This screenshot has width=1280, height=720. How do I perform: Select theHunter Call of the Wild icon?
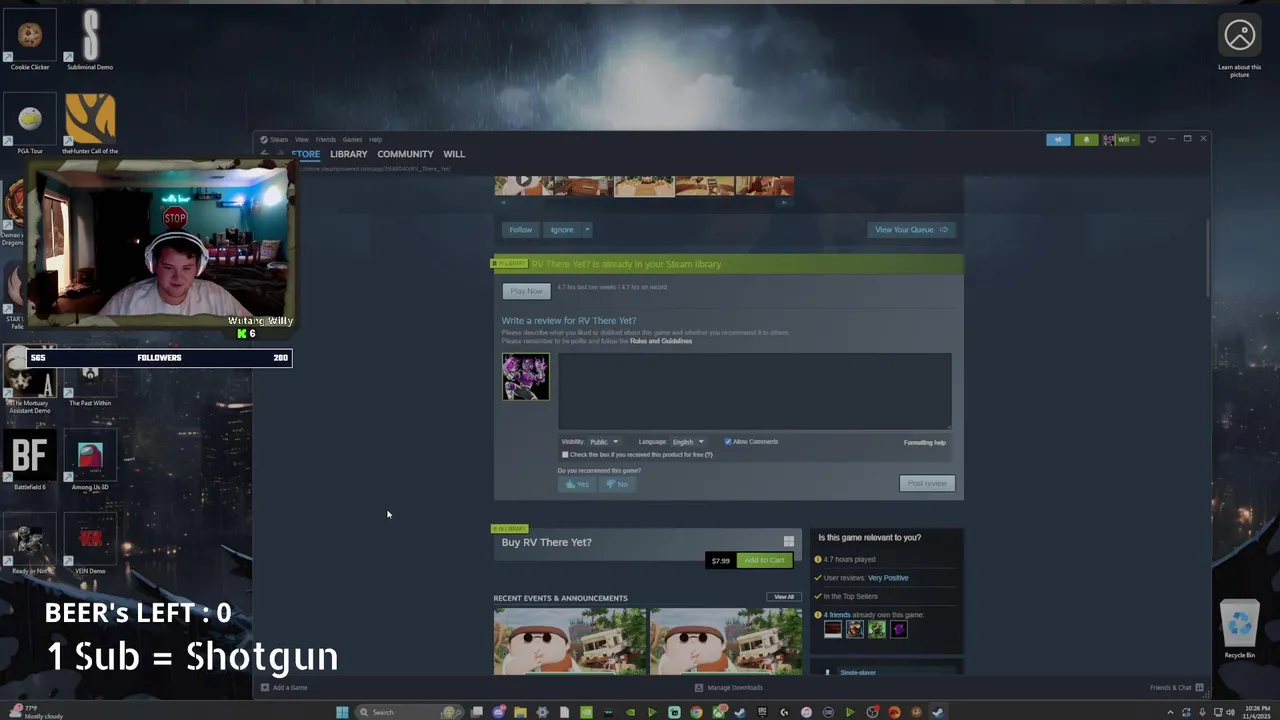[x=90, y=125]
